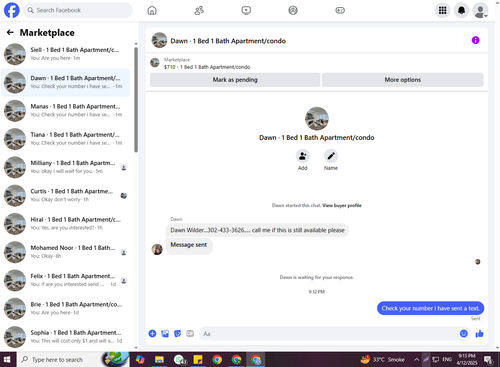Open the conversation information icon
The width and height of the screenshot is (500, 367).
pyautogui.click(x=475, y=40)
